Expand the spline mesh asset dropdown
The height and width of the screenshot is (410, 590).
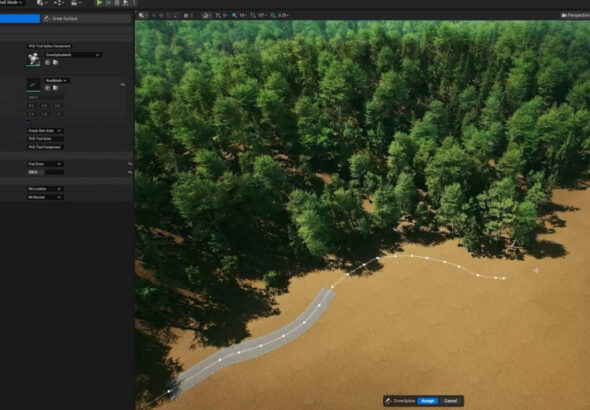(x=73, y=55)
